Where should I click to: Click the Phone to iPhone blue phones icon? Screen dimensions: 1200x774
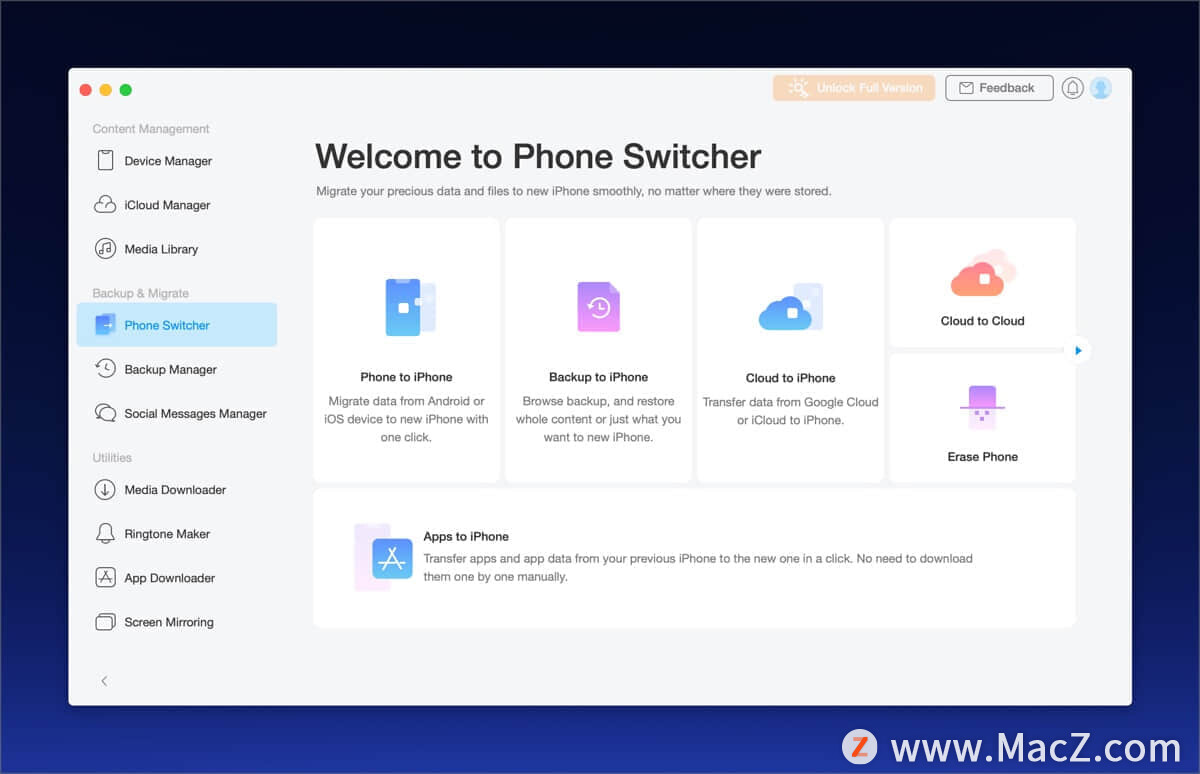pyautogui.click(x=410, y=307)
